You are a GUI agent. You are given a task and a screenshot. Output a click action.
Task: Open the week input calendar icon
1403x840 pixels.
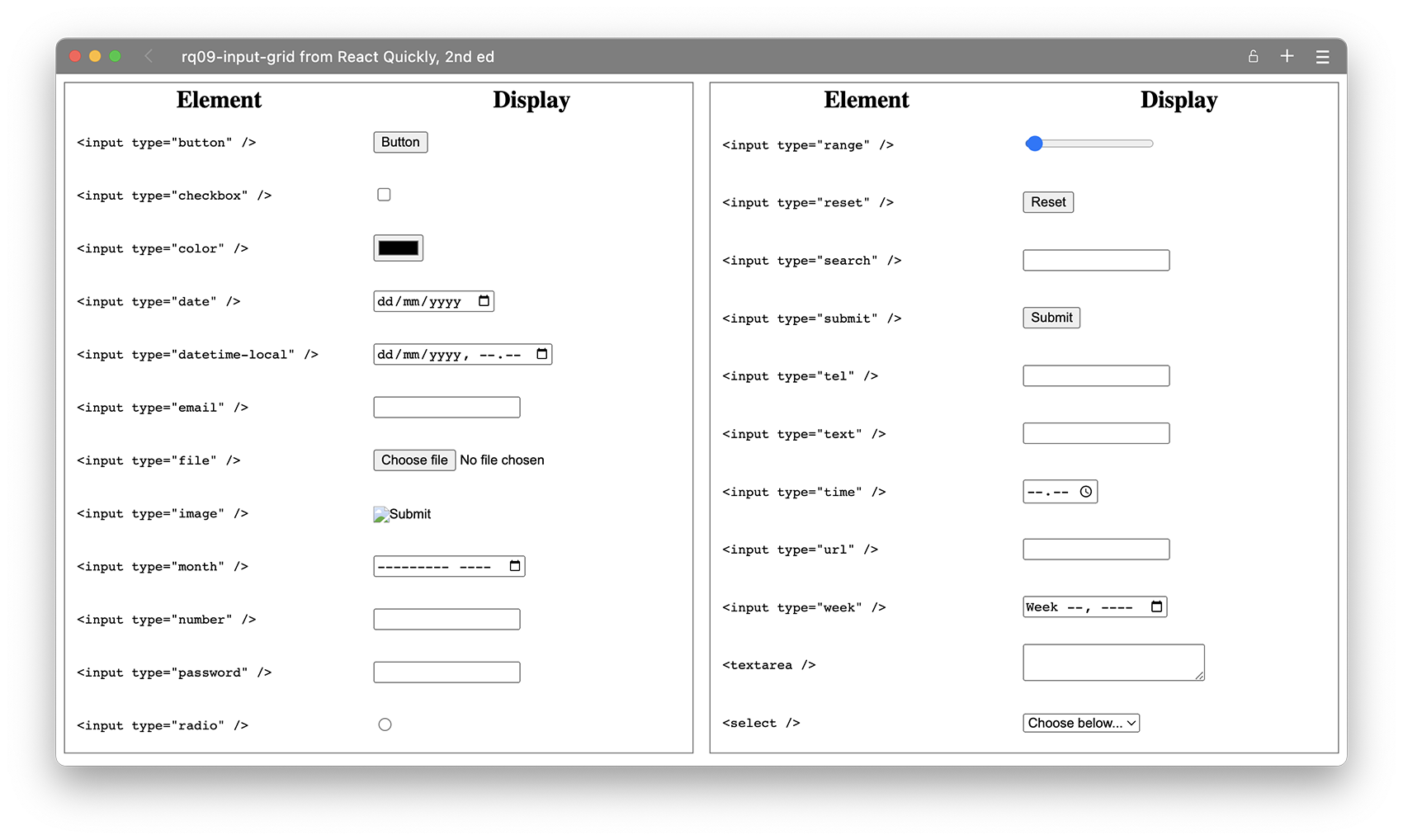(1157, 607)
